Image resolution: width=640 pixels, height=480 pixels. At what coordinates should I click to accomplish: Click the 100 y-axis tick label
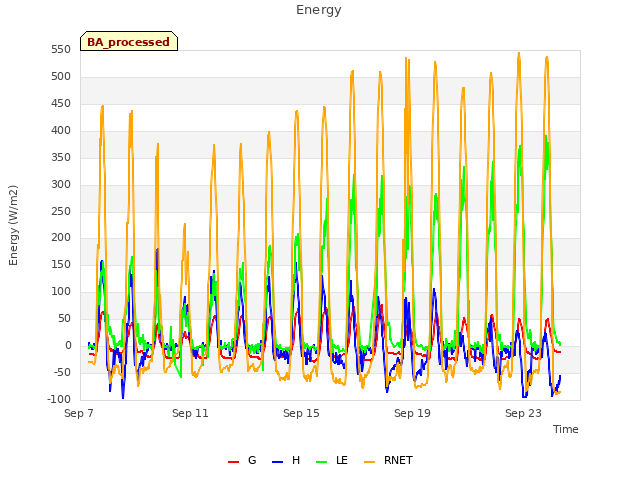pos(61,292)
